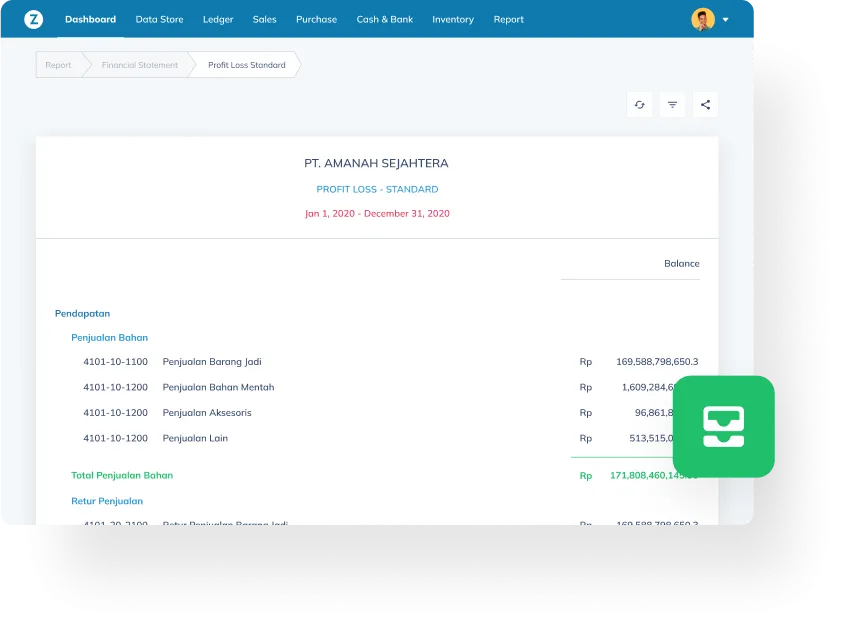Image resolution: width=848 pixels, height=633 pixels.
Task: Click the Balance column header
Action: 681,263
